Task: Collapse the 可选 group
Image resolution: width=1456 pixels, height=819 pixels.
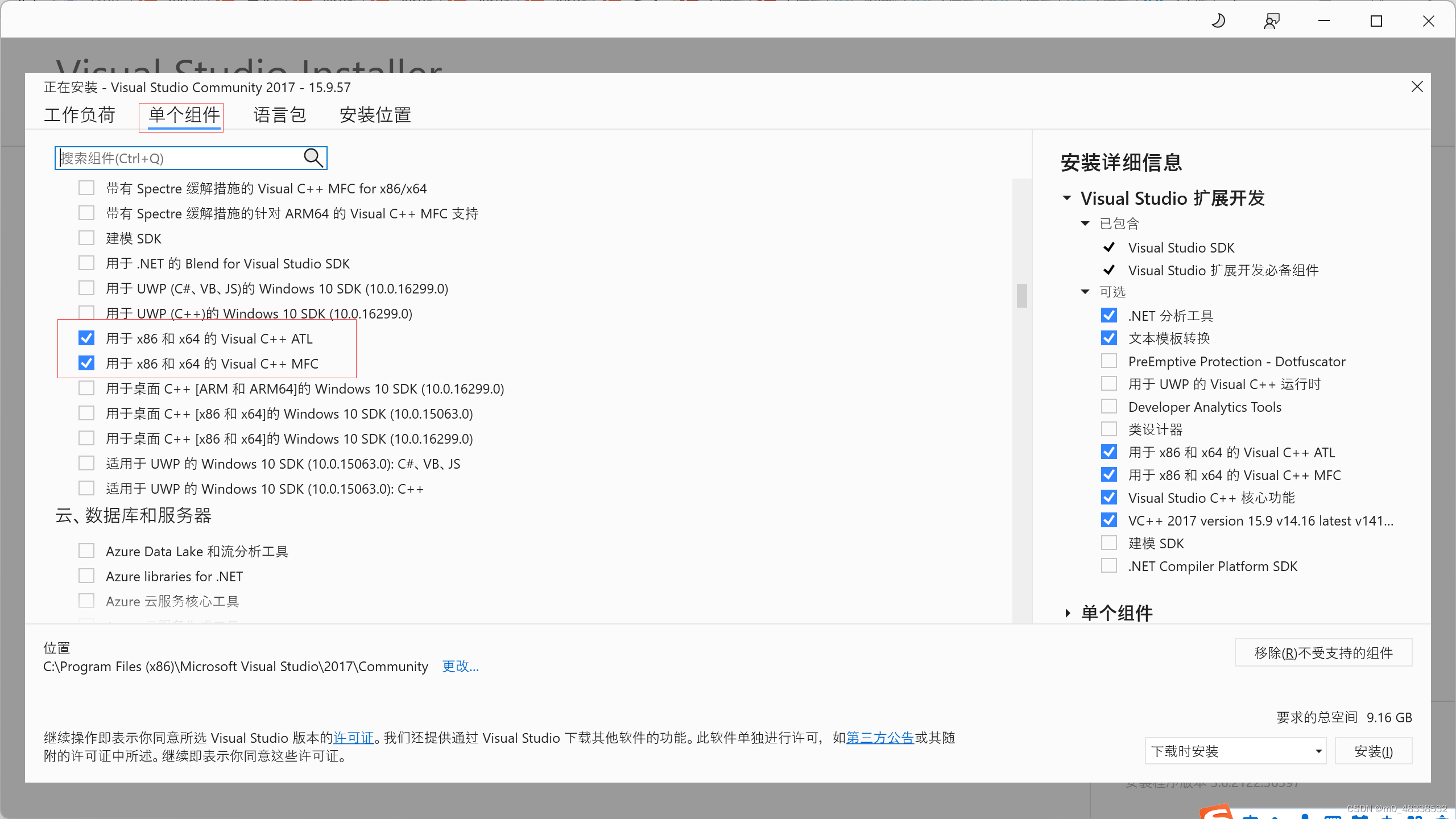Action: pos(1085,292)
